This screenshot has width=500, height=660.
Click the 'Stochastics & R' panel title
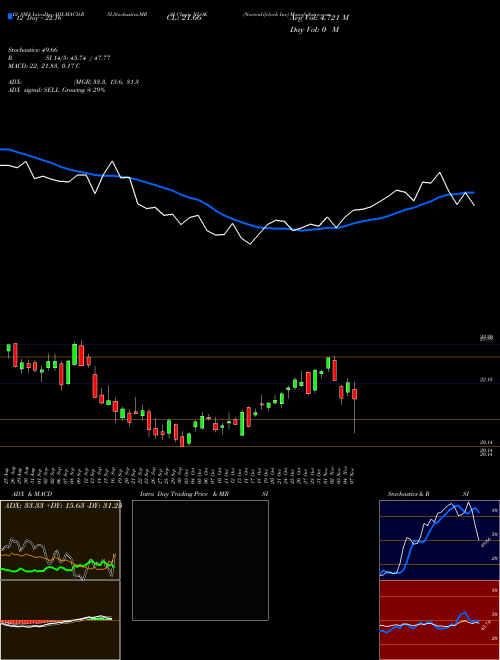[x=408, y=494]
